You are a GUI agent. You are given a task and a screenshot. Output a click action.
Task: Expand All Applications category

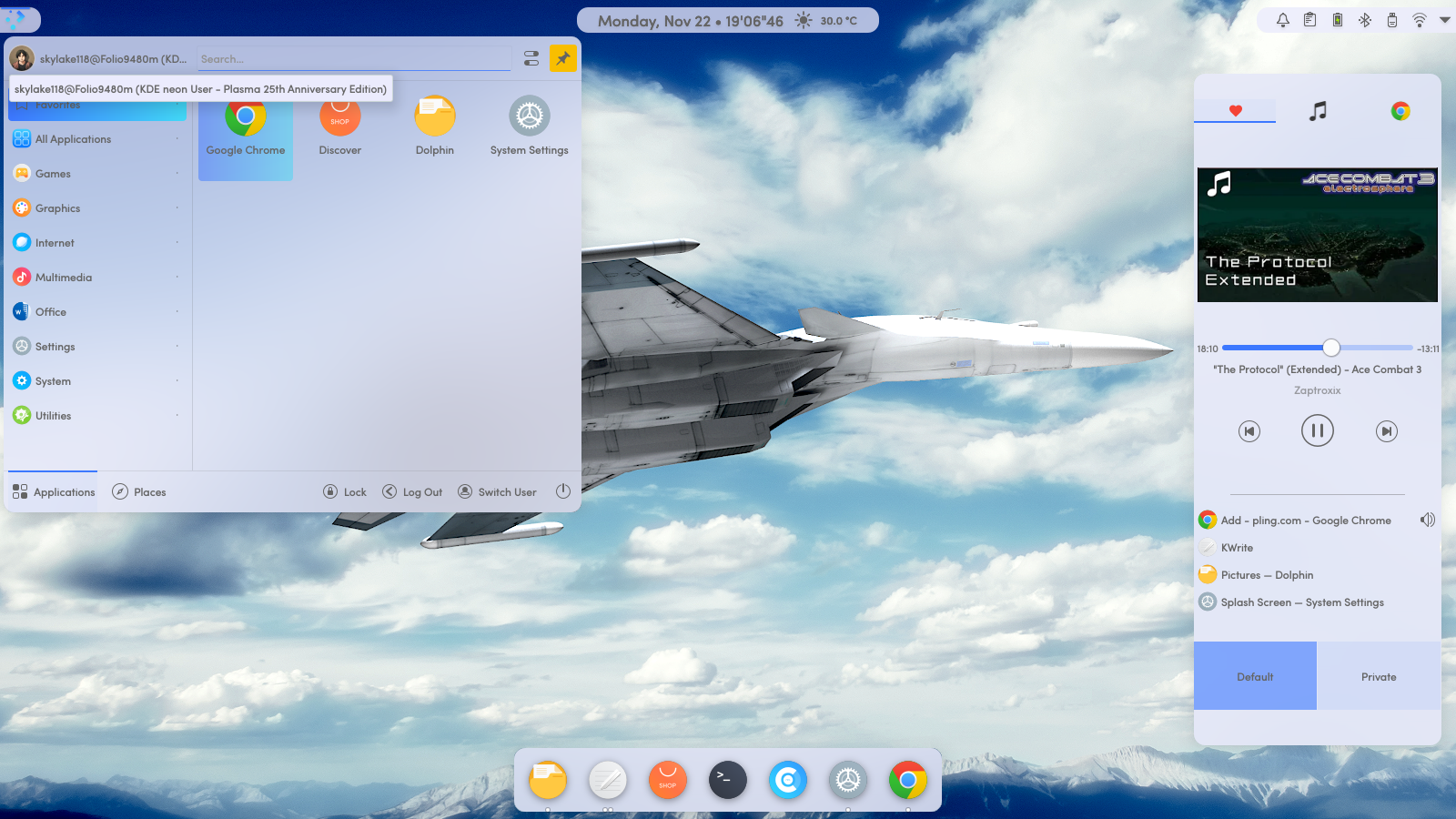(x=97, y=139)
